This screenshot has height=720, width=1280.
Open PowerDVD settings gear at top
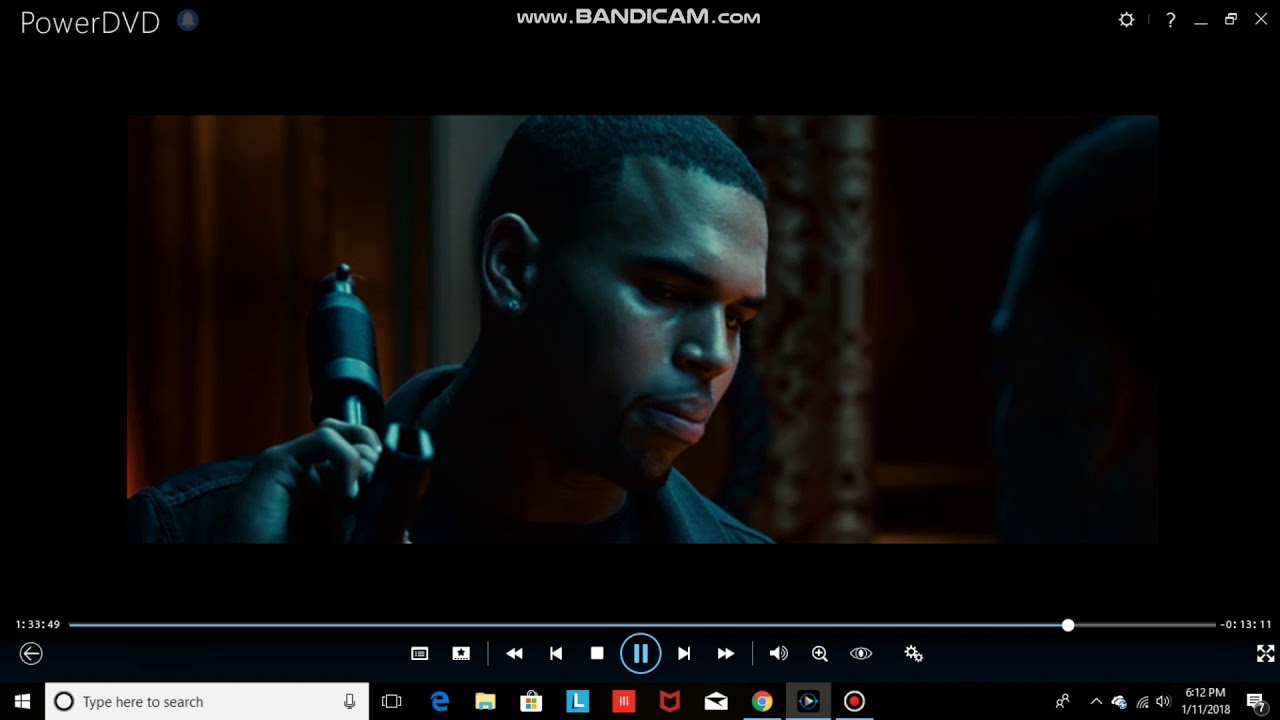pyautogui.click(x=1126, y=20)
